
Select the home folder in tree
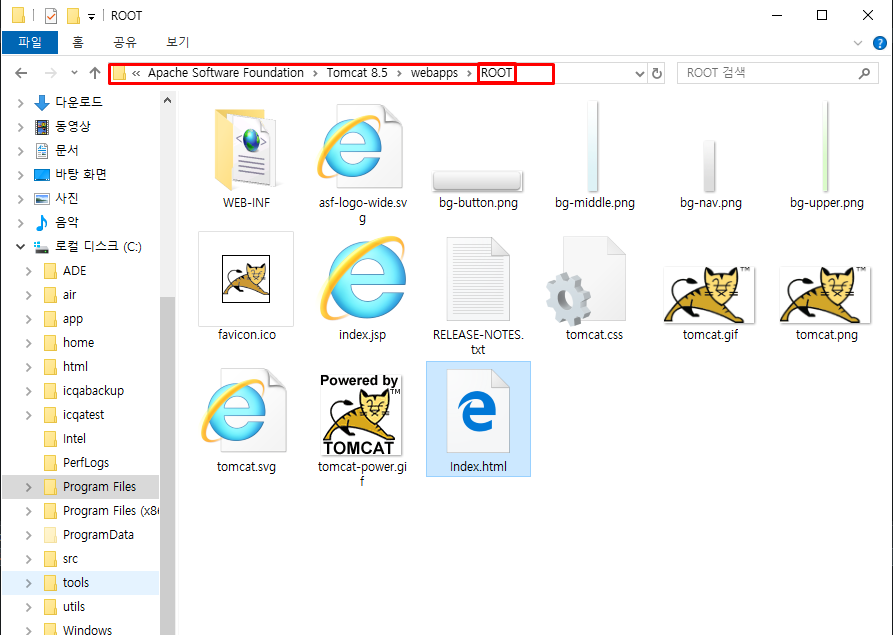78,343
